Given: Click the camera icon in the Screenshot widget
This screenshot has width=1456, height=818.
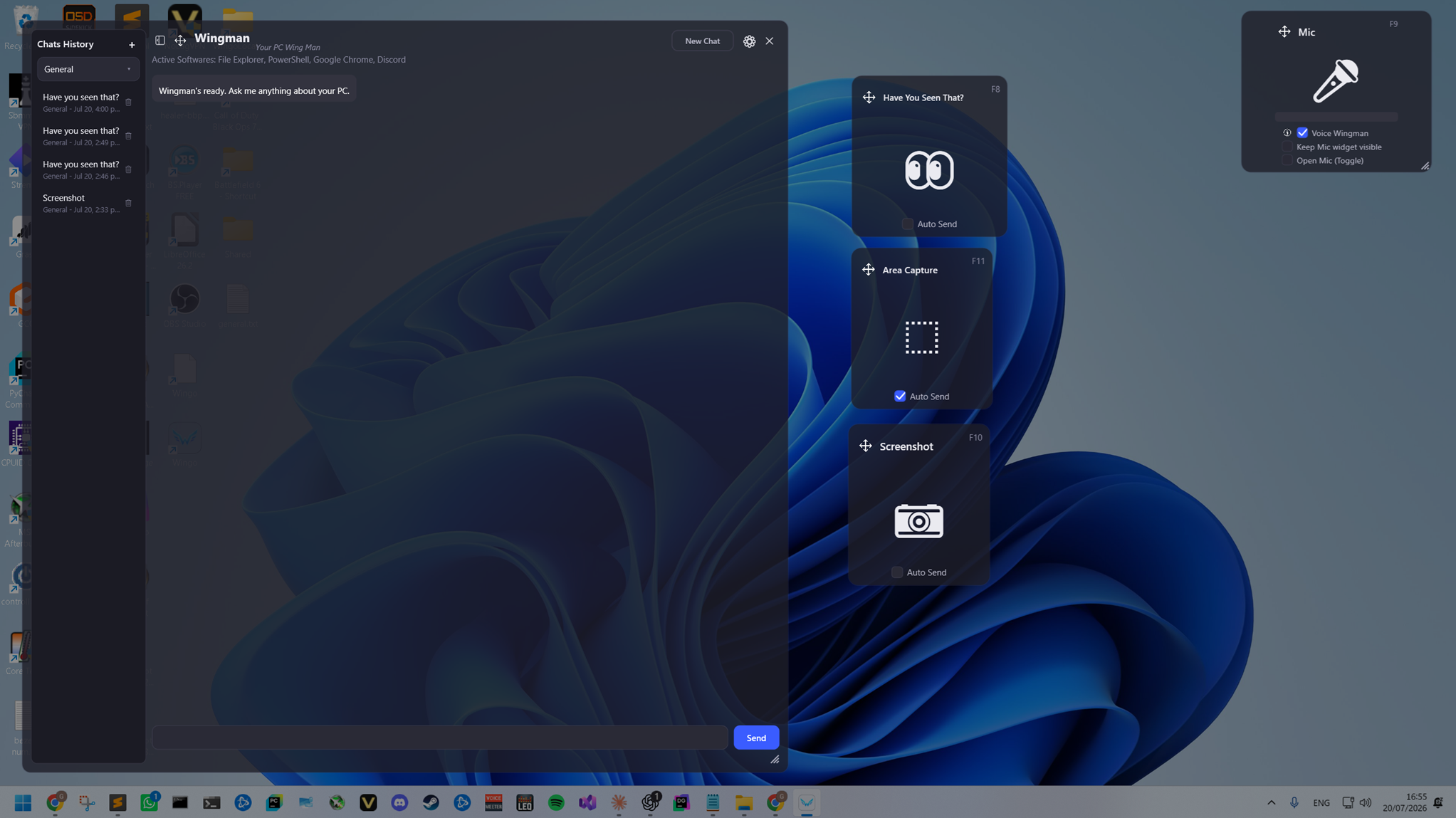Looking at the screenshot, I should pyautogui.click(x=918, y=520).
